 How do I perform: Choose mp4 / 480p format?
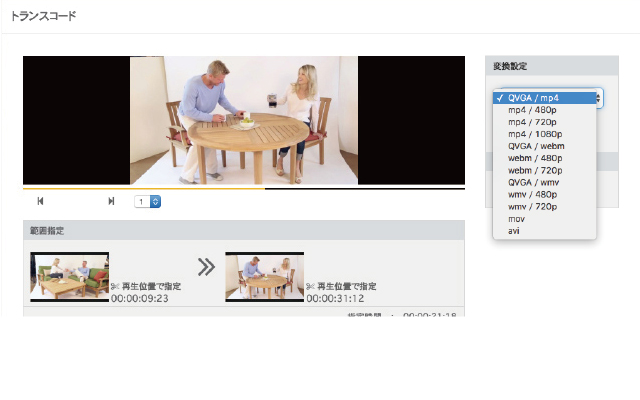pos(544,110)
